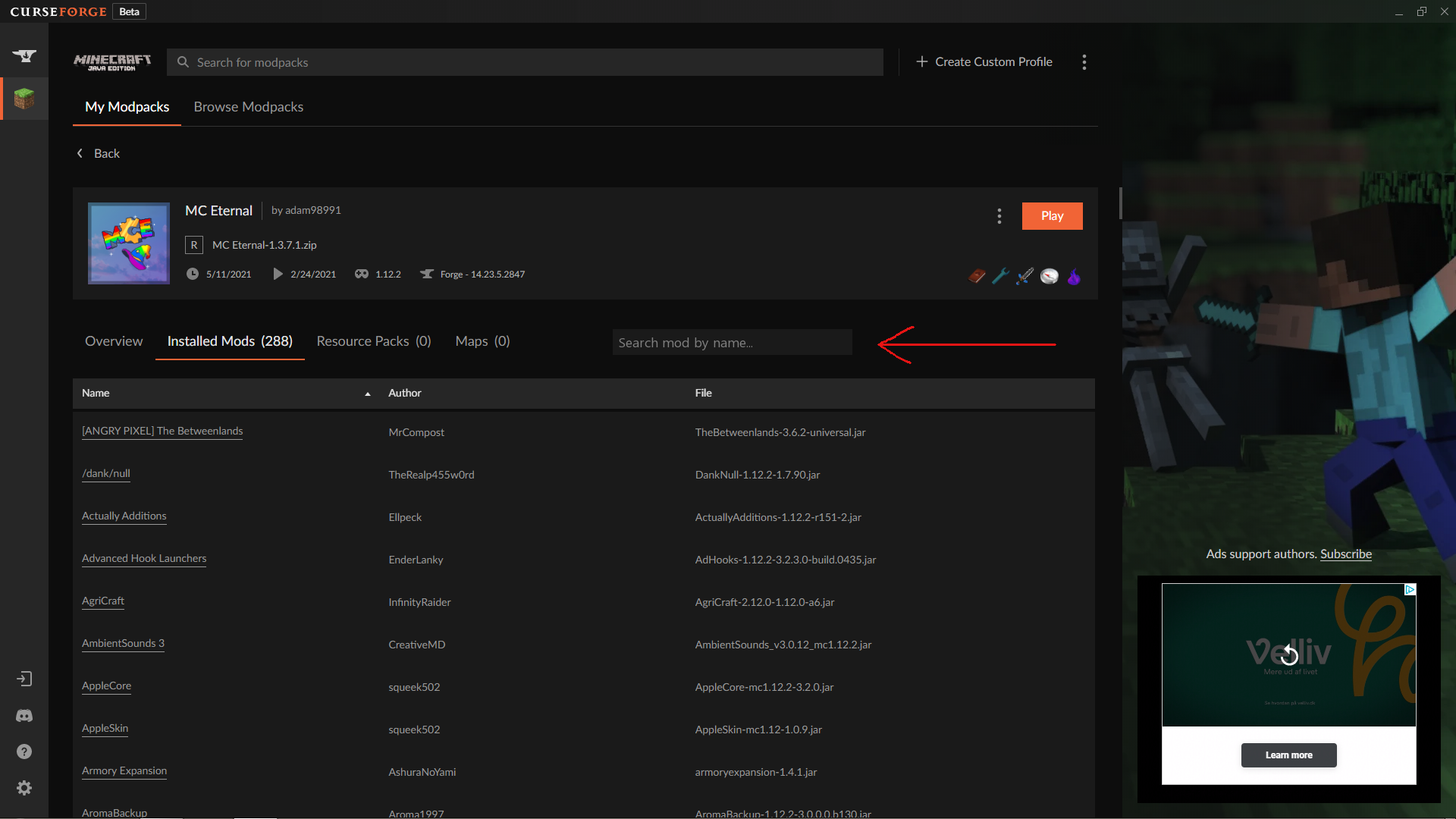Screen dimensions: 1456x819
Task: Click the MC Eternal modpack thumbnail
Action: pyautogui.click(x=129, y=243)
